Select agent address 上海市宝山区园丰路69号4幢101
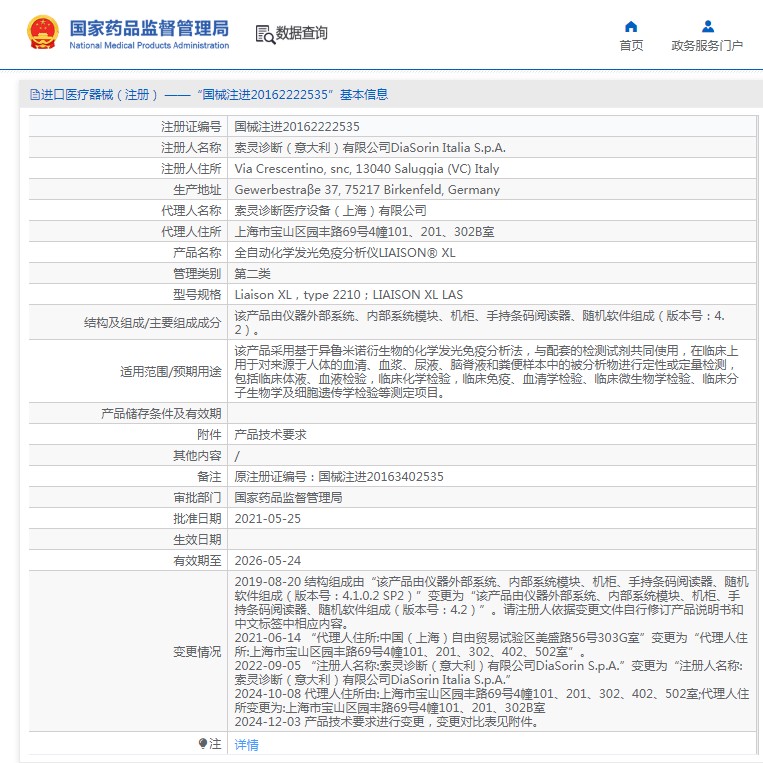763x763 pixels. click(364, 232)
